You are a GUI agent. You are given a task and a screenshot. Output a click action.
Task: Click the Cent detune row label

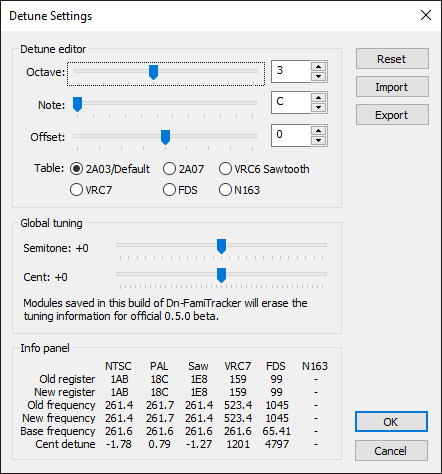65,444
